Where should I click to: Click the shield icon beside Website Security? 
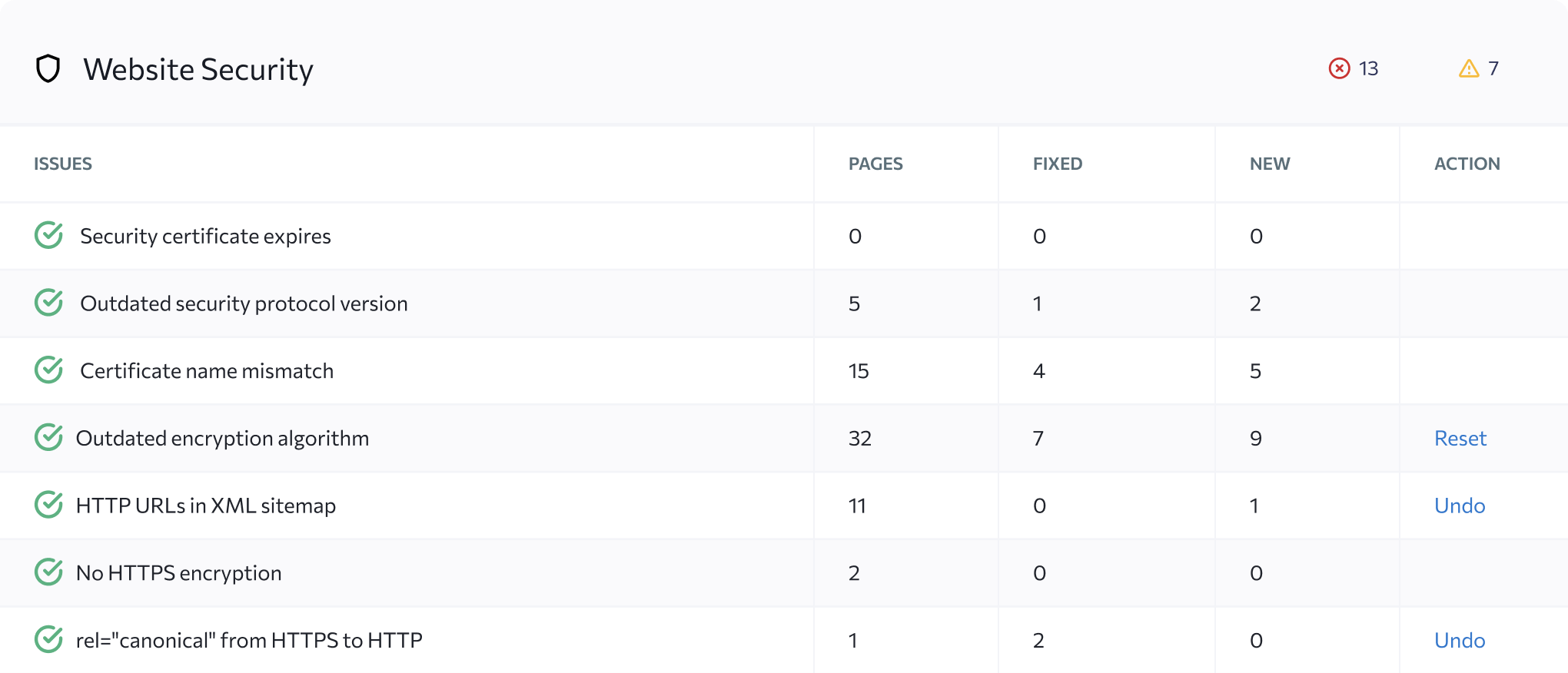pos(48,69)
